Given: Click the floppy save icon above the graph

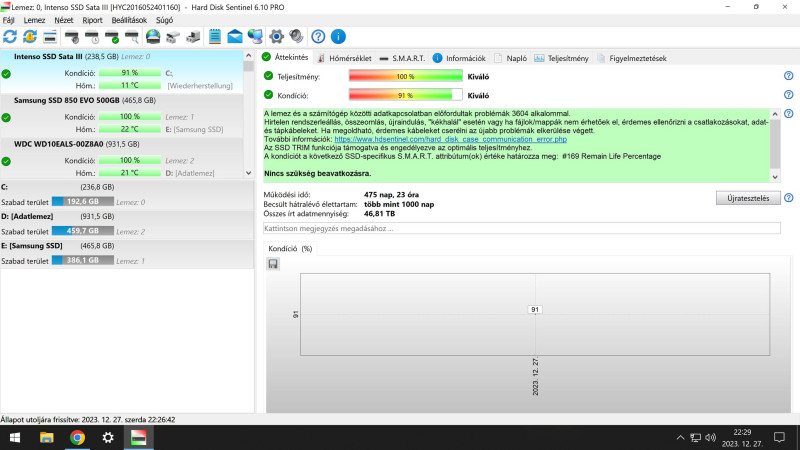Looking at the screenshot, I should [273, 264].
